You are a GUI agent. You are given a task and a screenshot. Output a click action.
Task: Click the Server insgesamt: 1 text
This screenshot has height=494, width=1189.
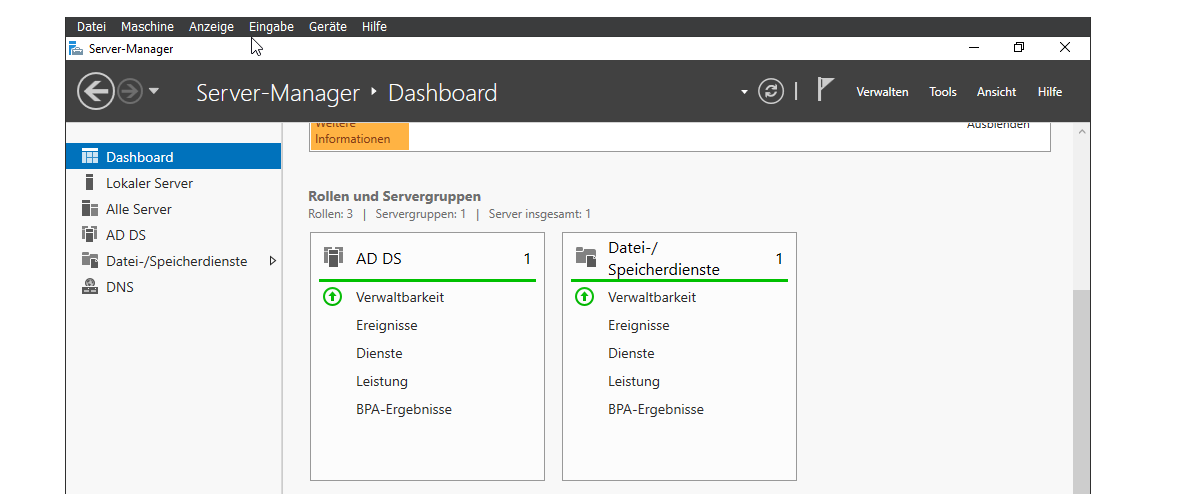pos(539,215)
